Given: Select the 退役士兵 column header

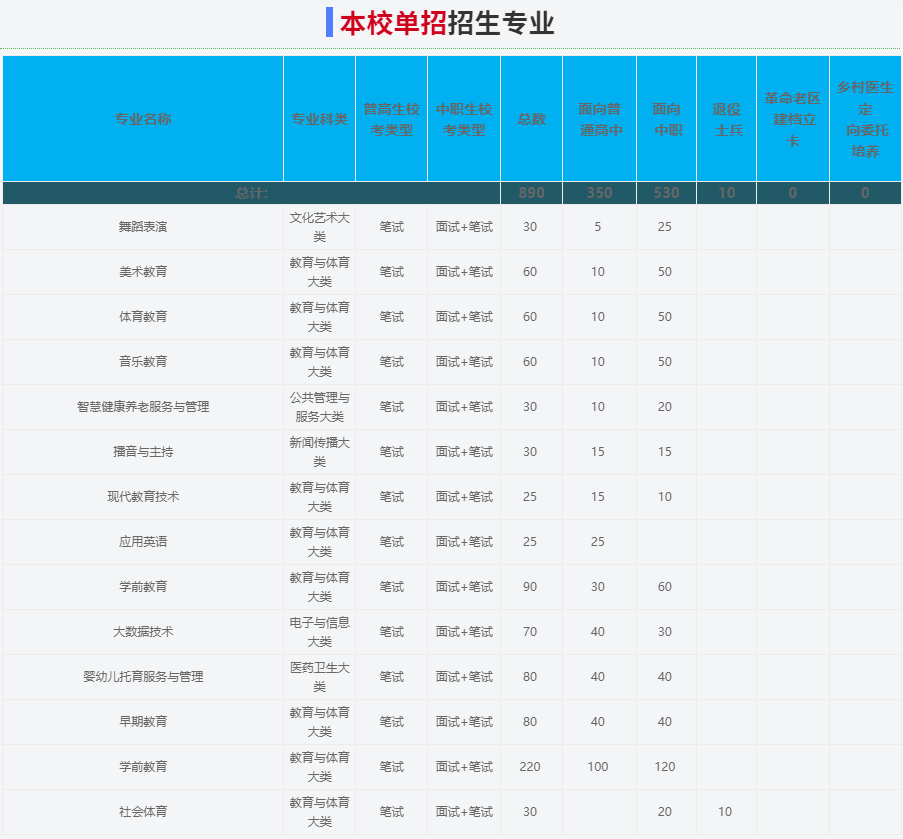Looking at the screenshot, I should tap(727, 119).
